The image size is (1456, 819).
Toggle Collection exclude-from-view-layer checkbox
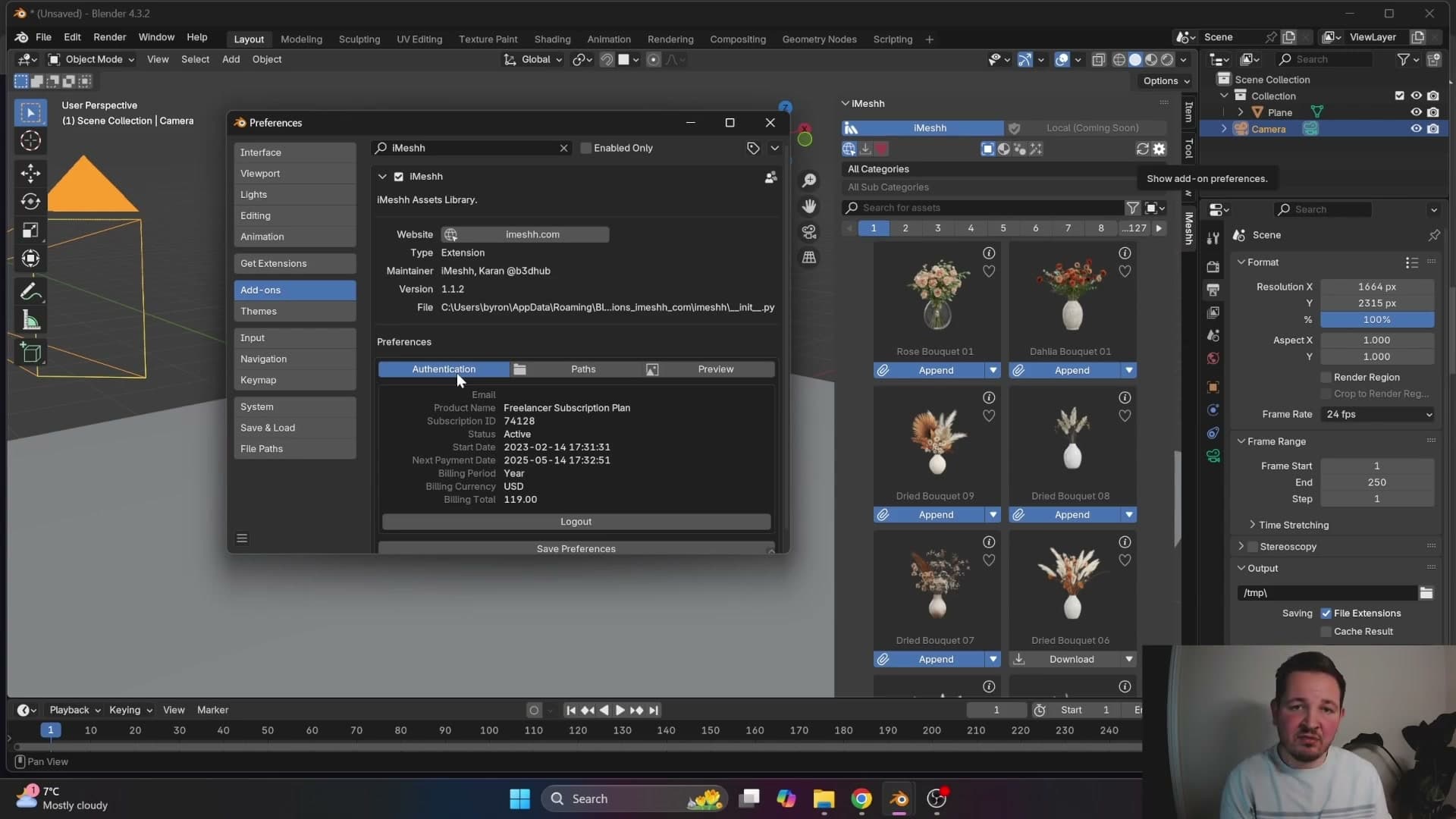tap(1400, 96)
